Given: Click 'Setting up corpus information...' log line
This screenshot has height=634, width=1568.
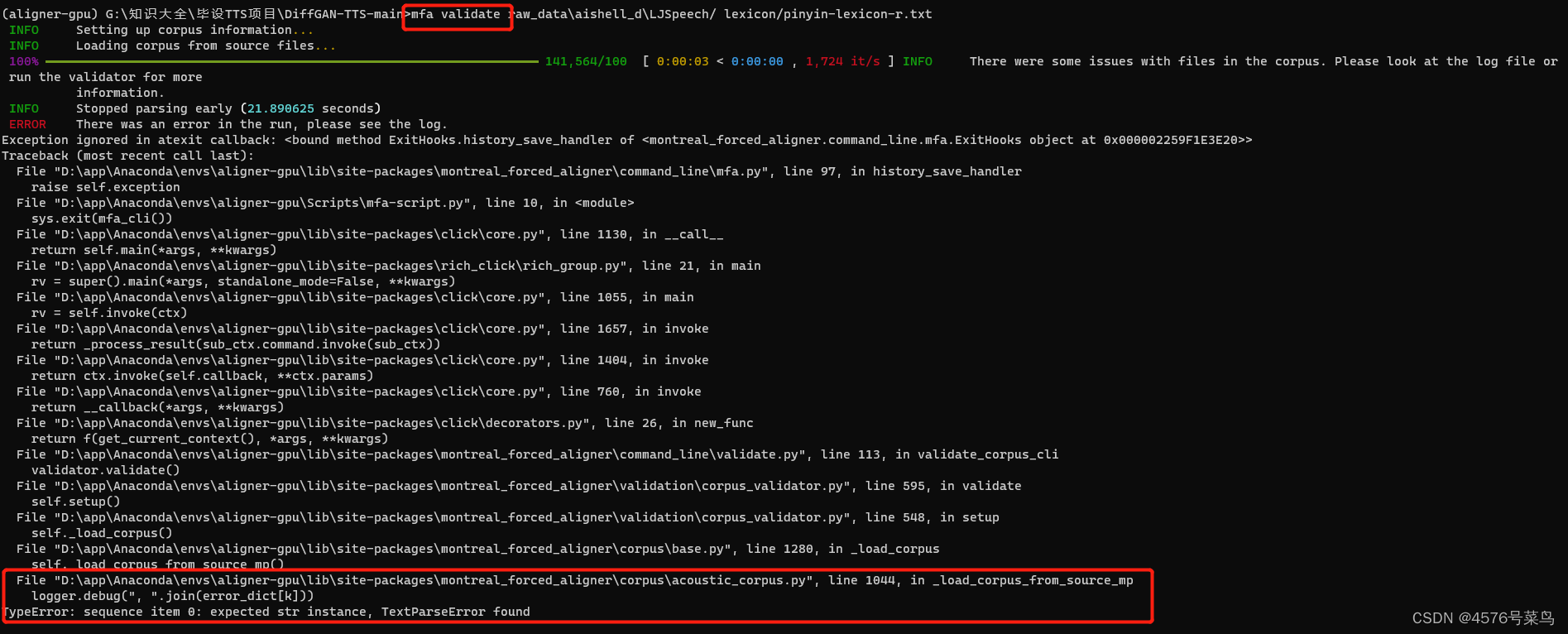Looking at the screenshot, I should [194, 30].
